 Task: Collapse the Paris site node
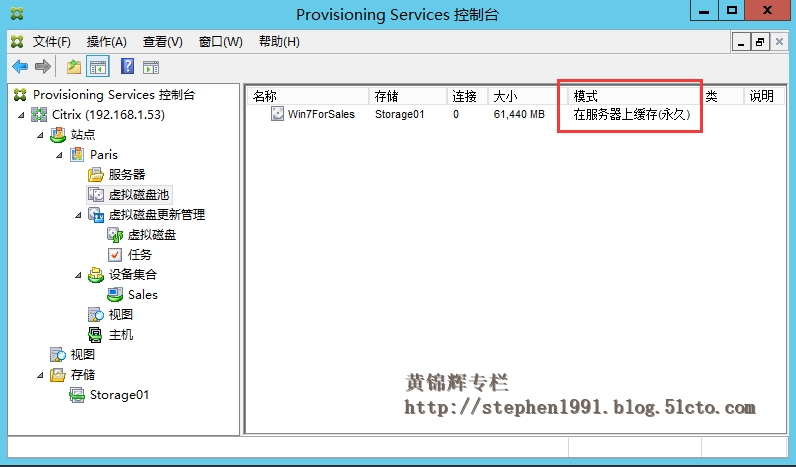pos(59,155)
